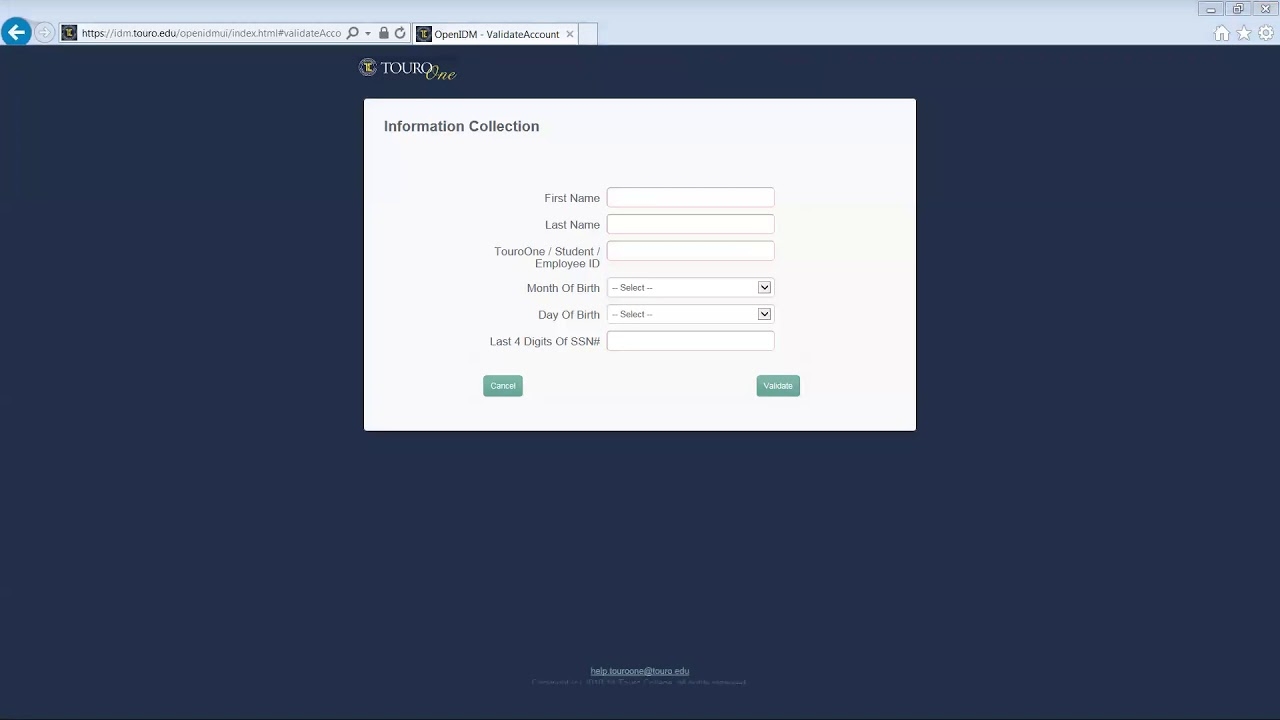Open the address bar autocomplete dropdown arrow
The image size is (1280, 720).
point(368,33)
